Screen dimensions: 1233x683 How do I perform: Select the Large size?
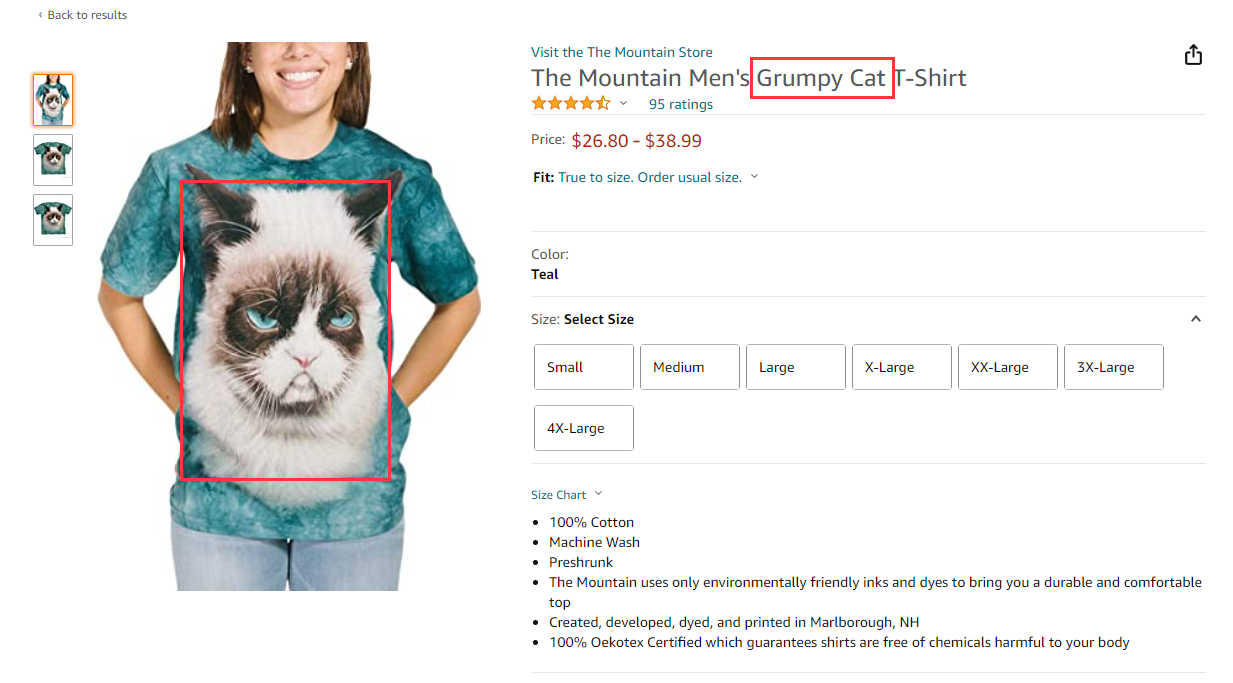pyautogui.click(x=795, y=367)
